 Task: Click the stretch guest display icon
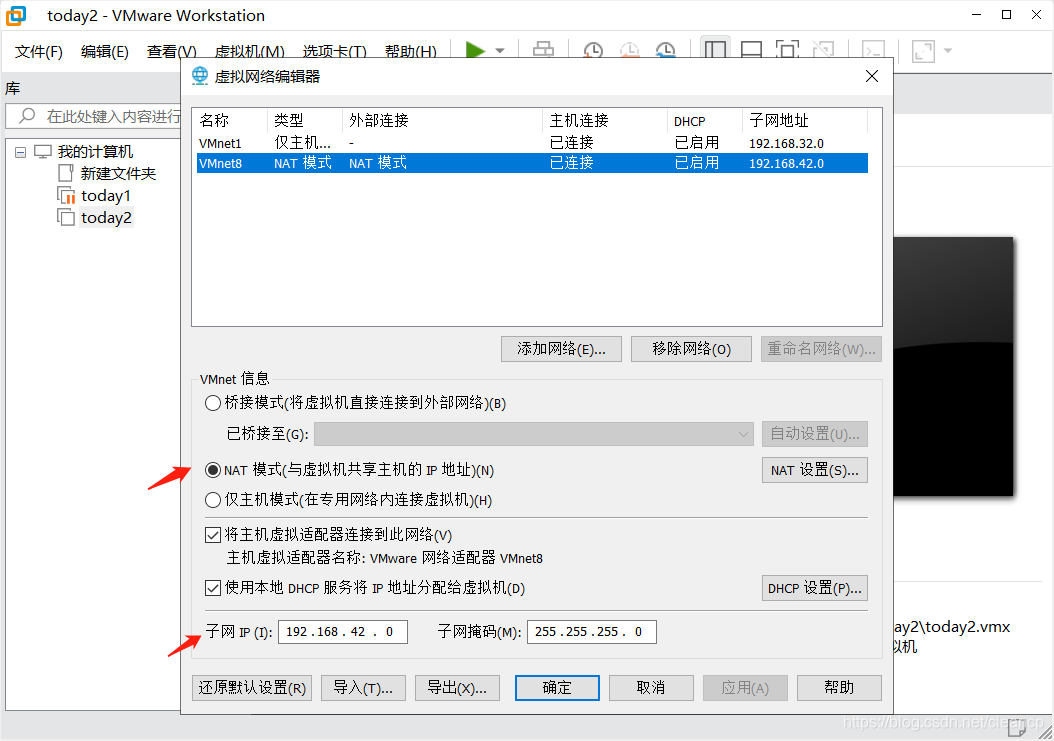[923, 51]
